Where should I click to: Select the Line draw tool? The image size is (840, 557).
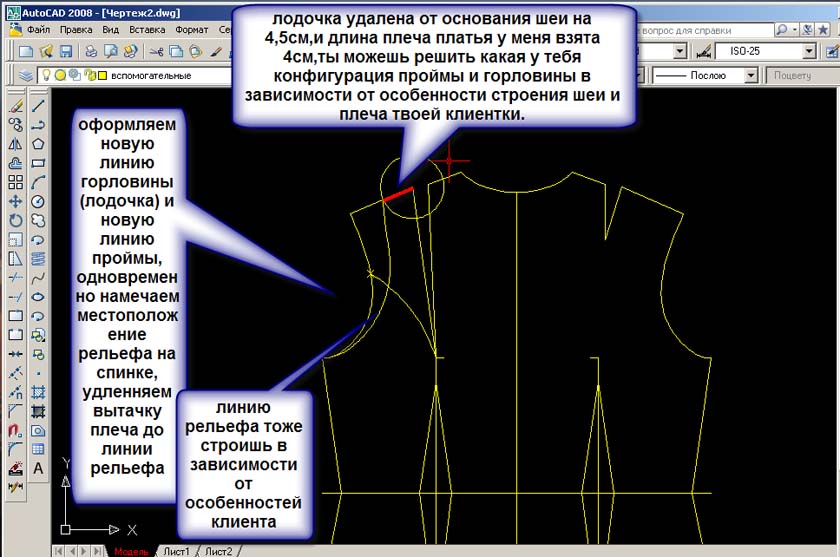pos(38,105)
